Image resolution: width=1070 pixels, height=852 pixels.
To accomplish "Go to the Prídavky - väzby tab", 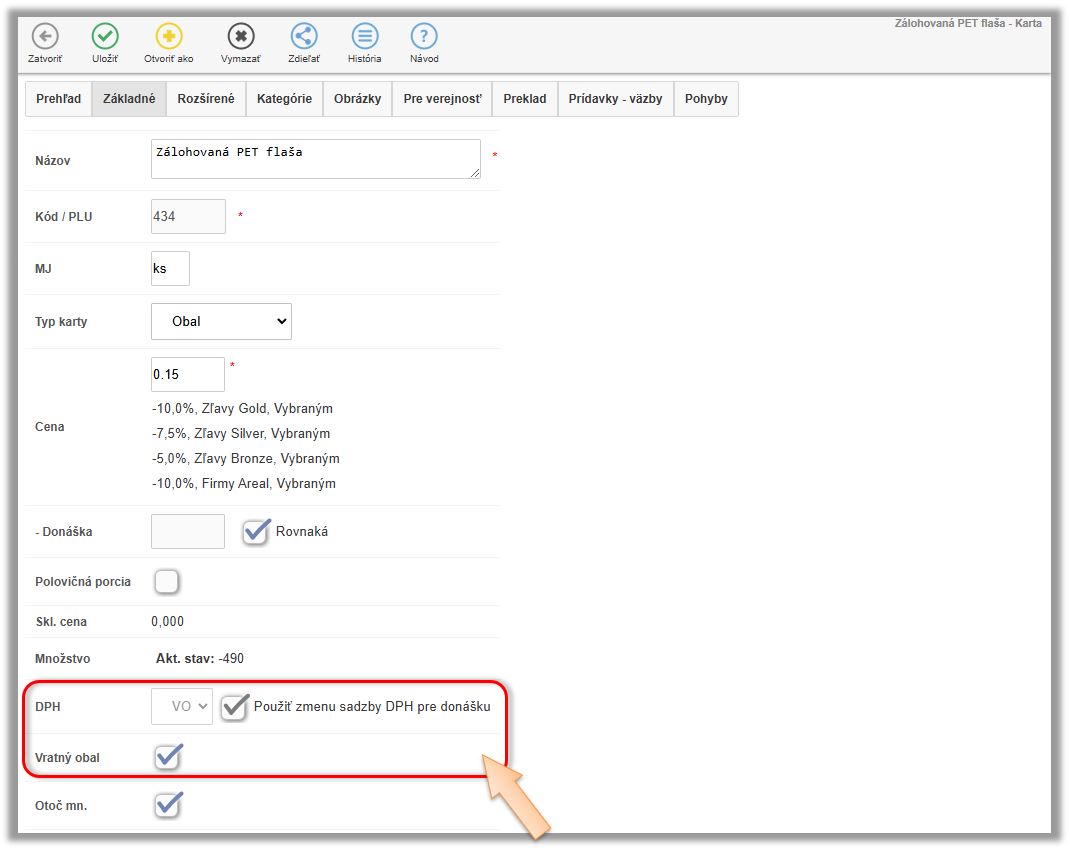I will click(x=615, y=99).
